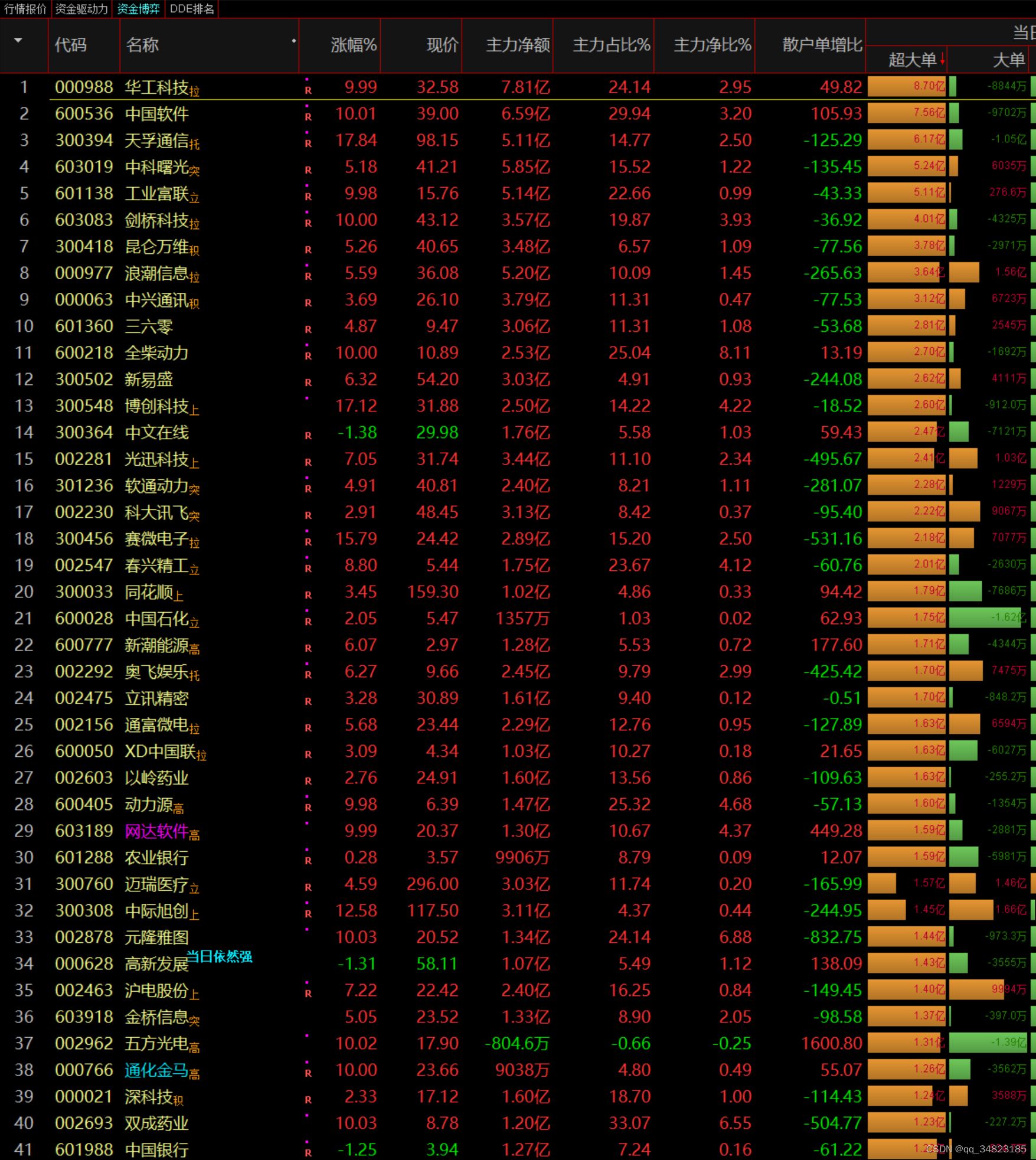Click stock code 600028
1036x1160 pixels.
click(x=84, y=619)
